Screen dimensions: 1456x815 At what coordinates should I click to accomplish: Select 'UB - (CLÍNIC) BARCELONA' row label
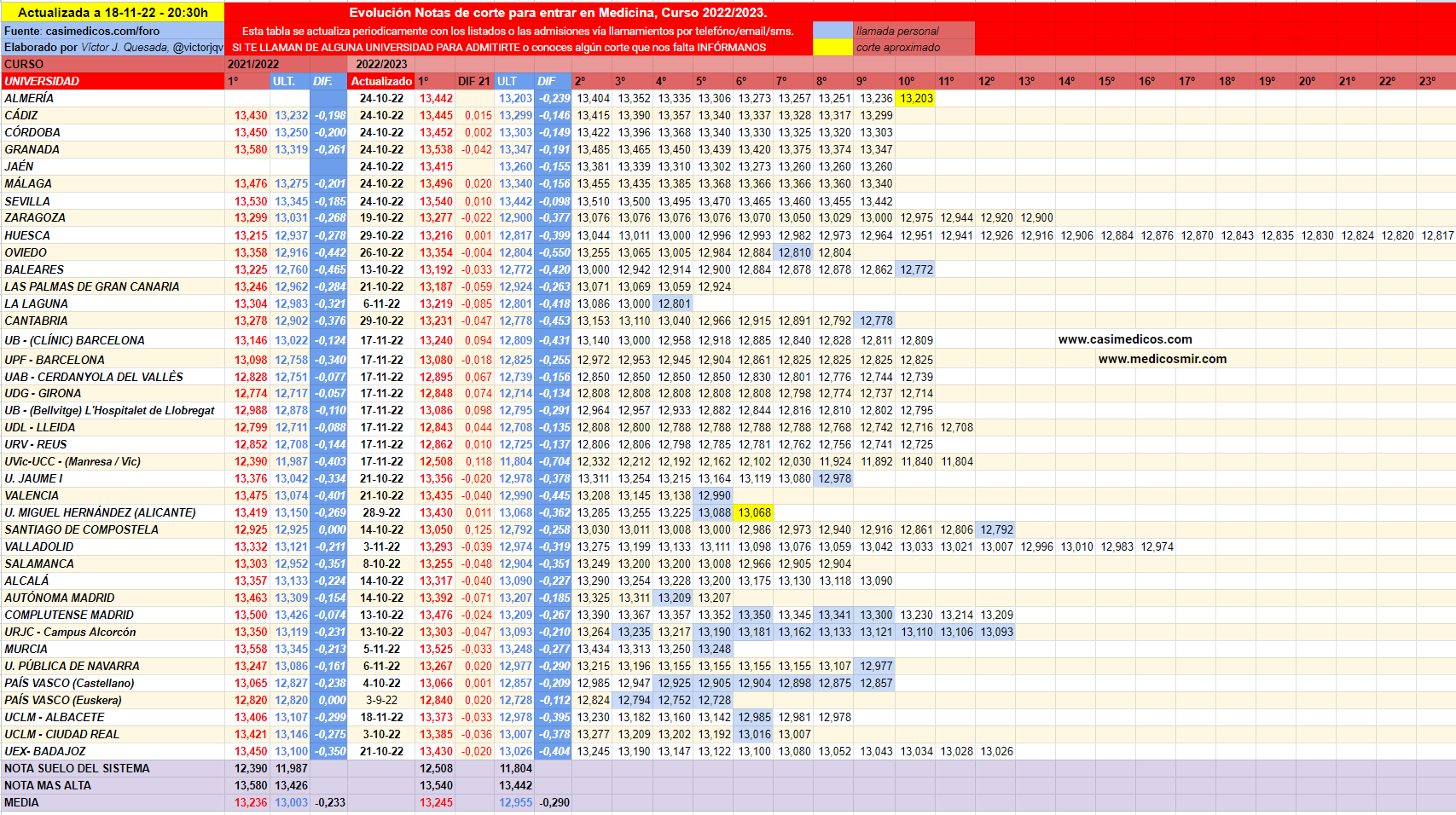pos(113,340)
